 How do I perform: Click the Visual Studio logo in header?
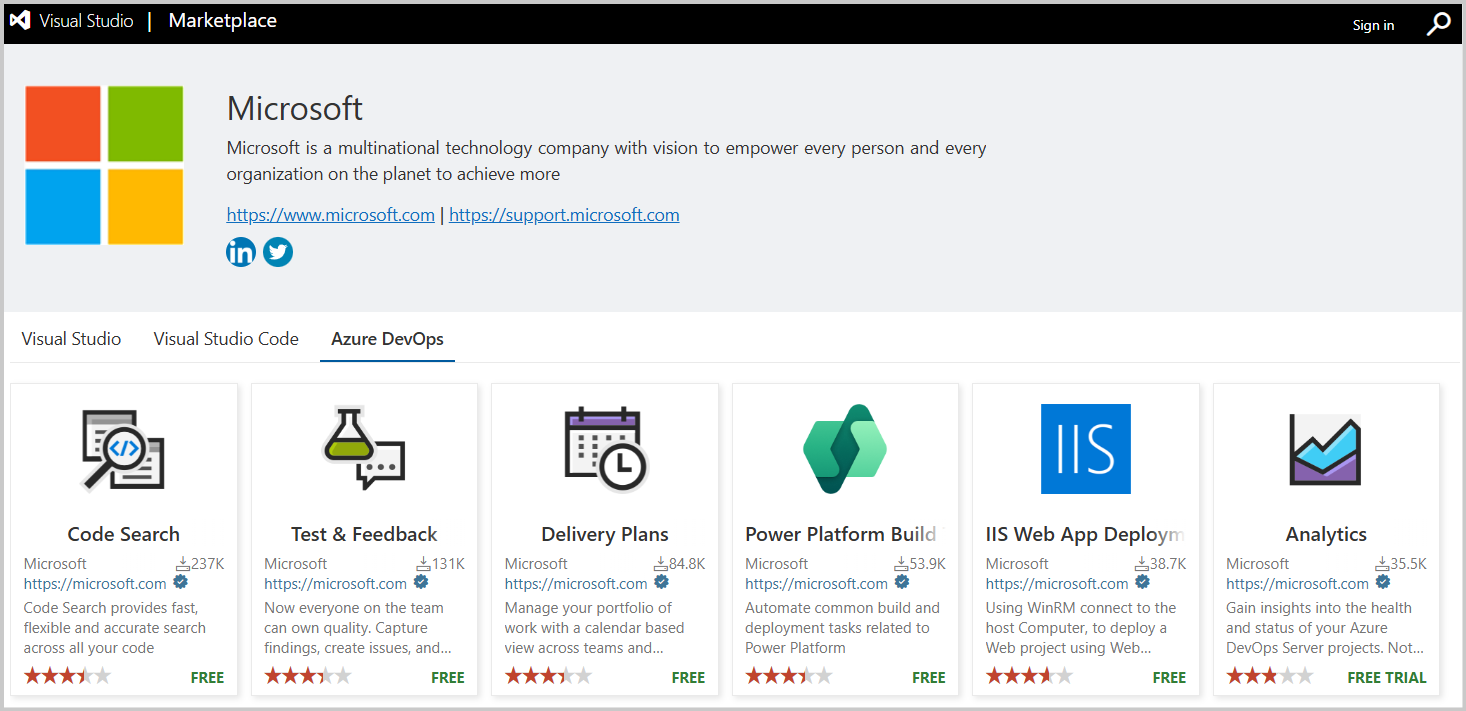(20, 21)
